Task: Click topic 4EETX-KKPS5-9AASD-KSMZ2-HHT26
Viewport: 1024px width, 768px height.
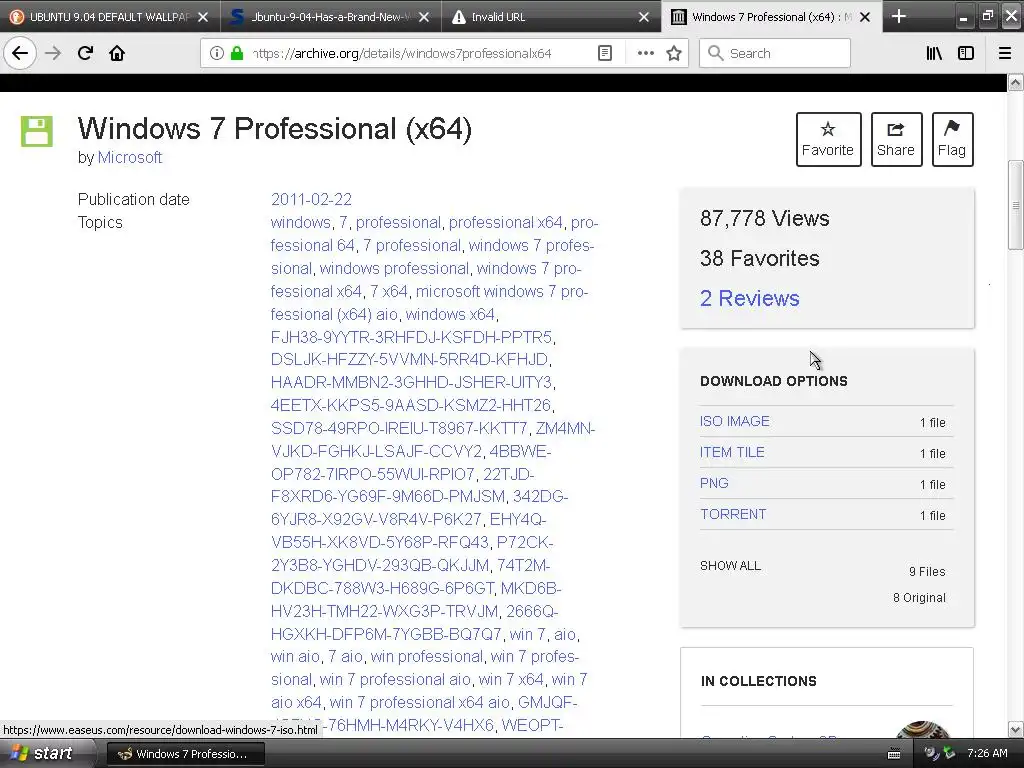Action: (x=411, y=405)
